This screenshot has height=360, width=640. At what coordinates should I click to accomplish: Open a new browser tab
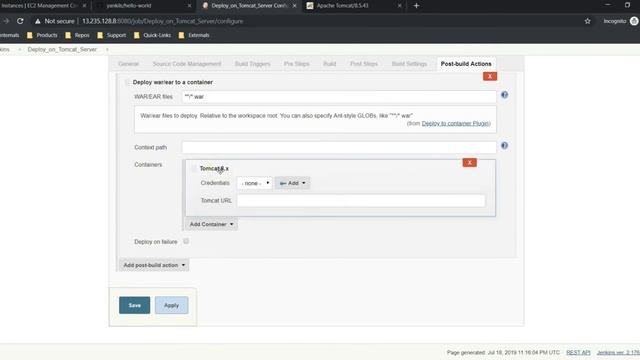click(416, 6)
